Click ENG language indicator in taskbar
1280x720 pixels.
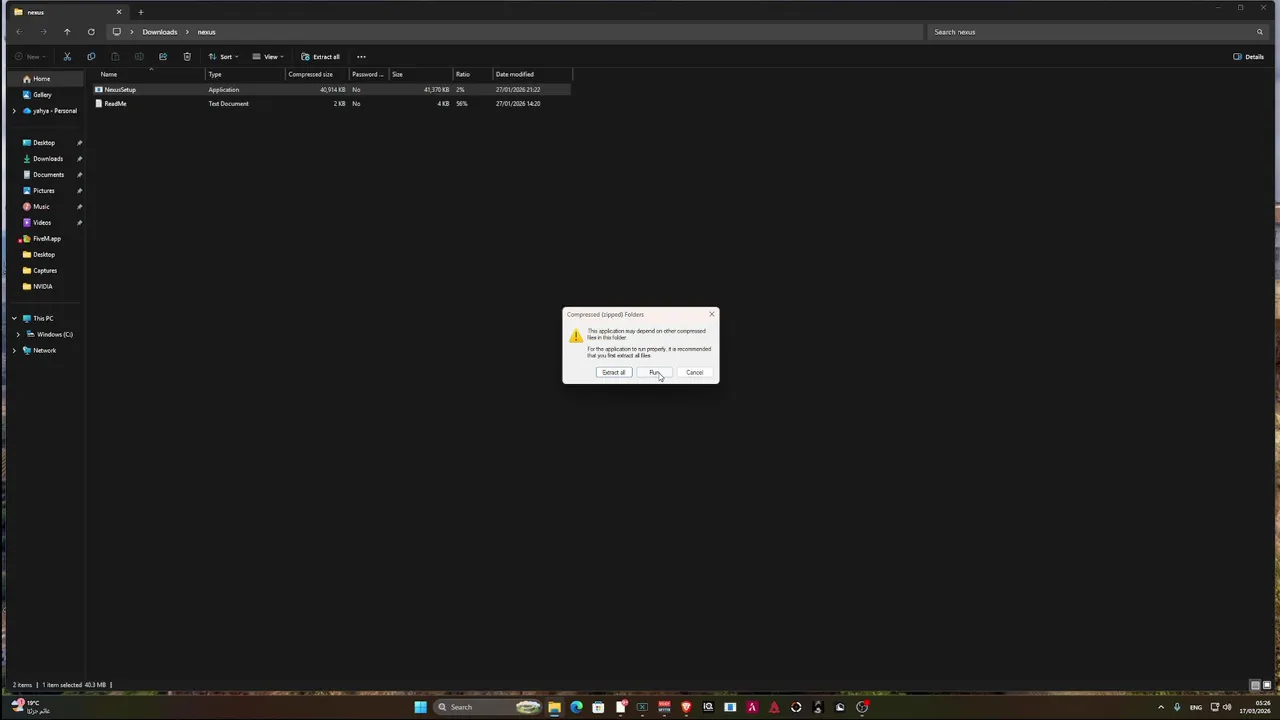[1196, 707]
